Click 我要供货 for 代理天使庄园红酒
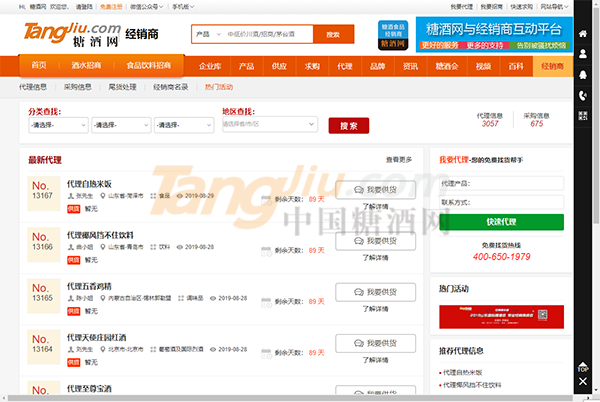 [x=375, y=343]
